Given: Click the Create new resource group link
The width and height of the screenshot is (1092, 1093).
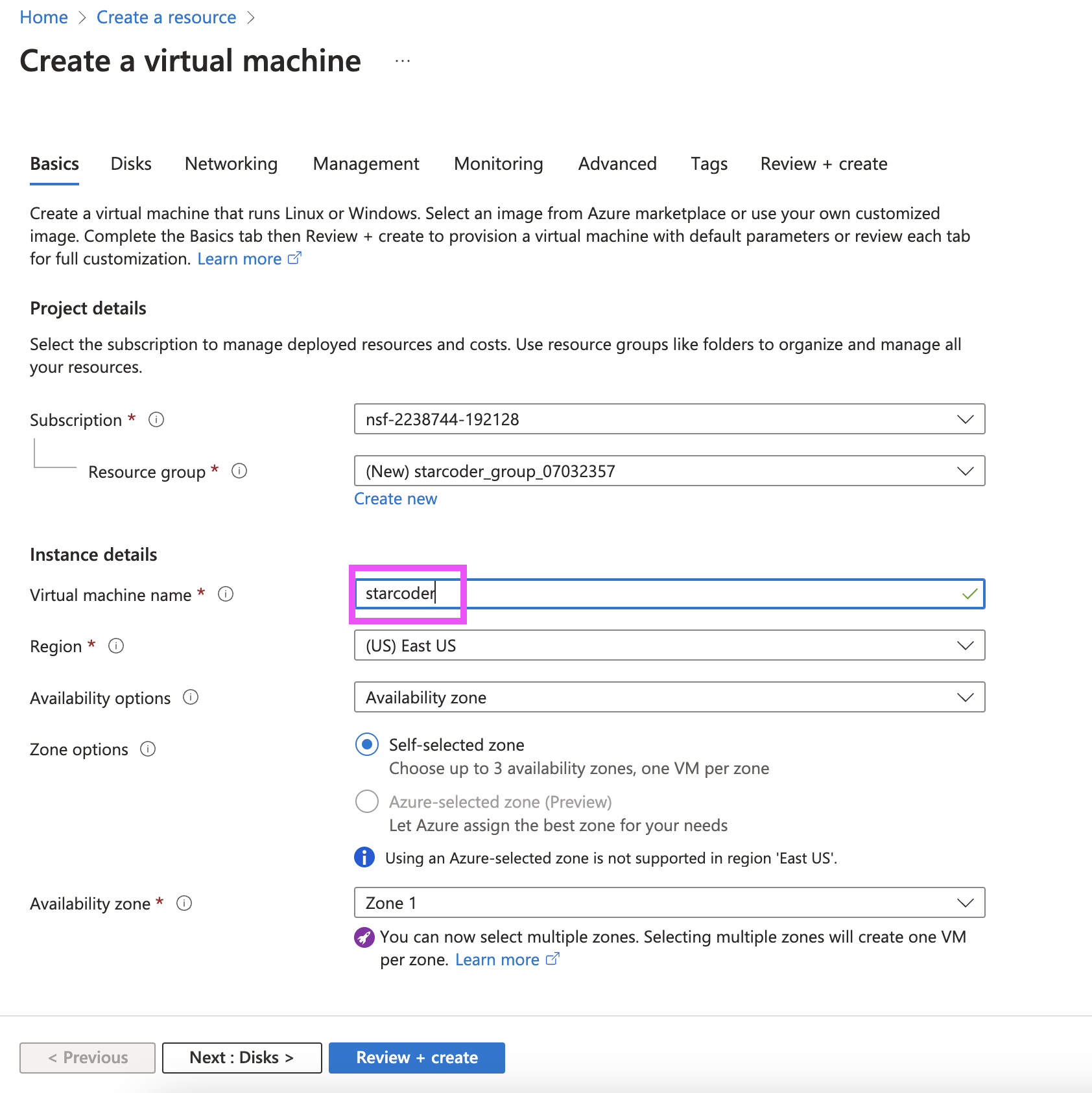Looking at the screenshot, I should point(396,499).
